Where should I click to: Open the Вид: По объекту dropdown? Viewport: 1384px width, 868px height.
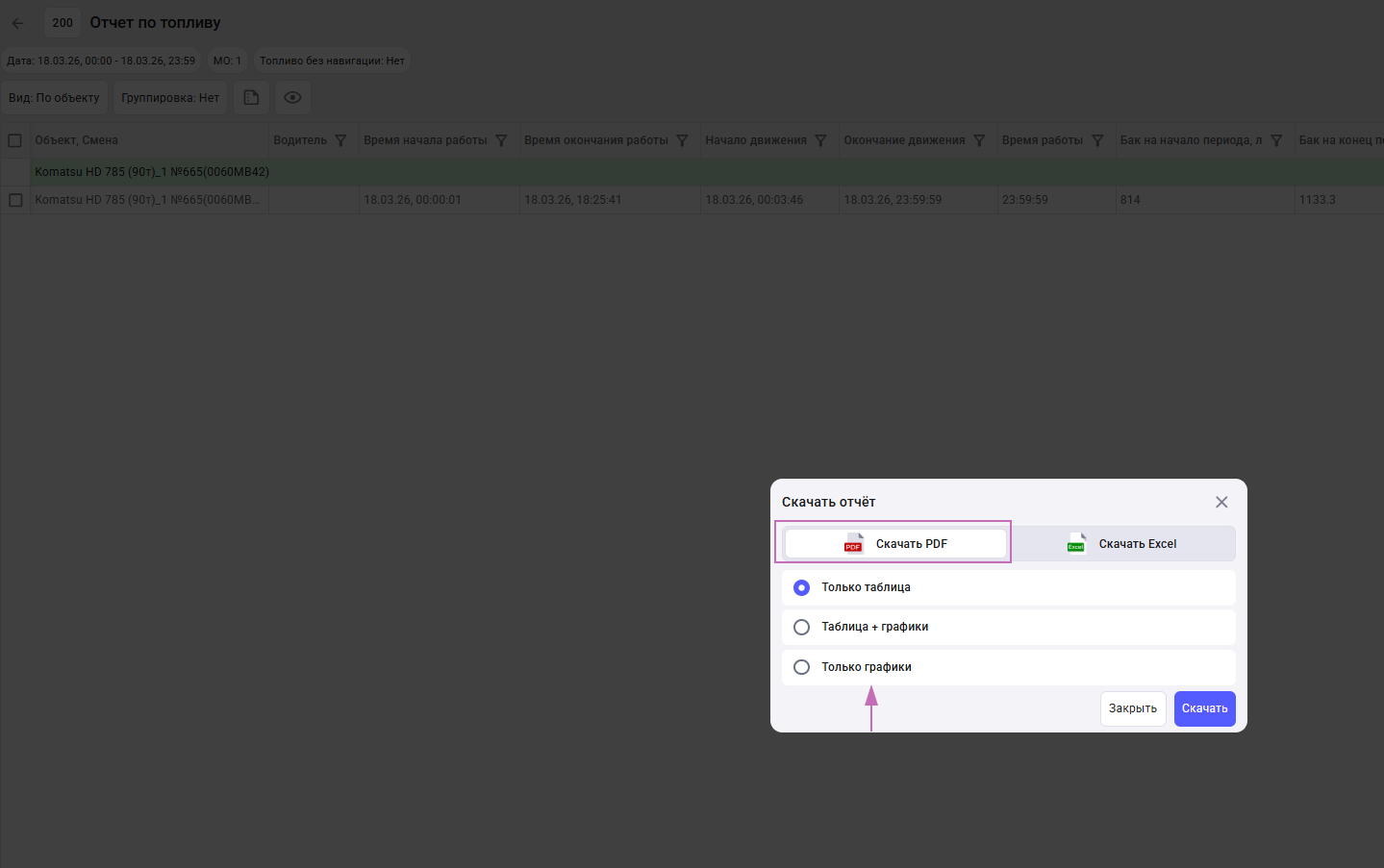click(x=54, y=98)
